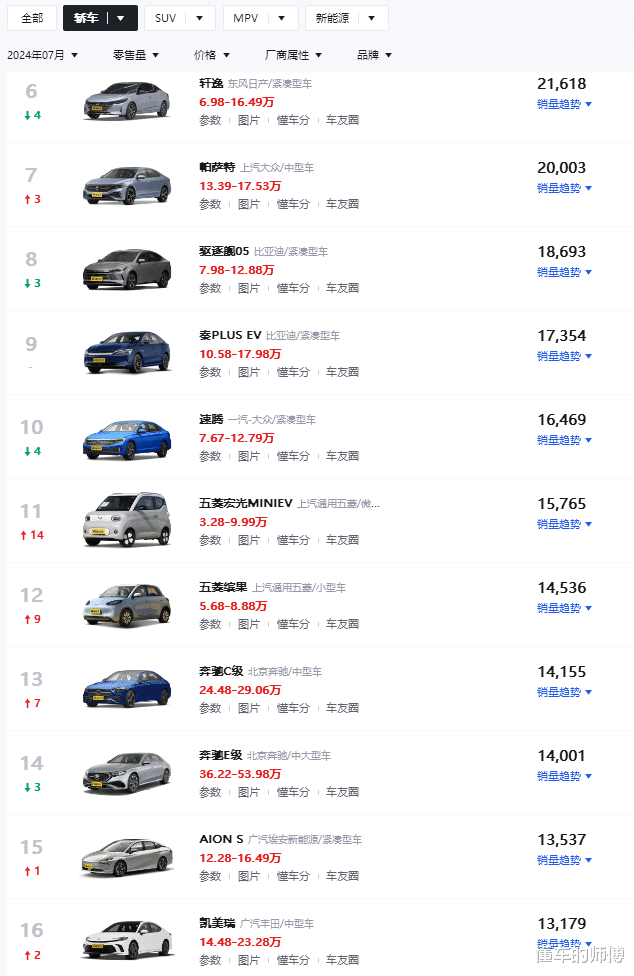Expand 销量趋势 for 奔驰E级
The image size is (634, 976).
(x=564, y=776)
